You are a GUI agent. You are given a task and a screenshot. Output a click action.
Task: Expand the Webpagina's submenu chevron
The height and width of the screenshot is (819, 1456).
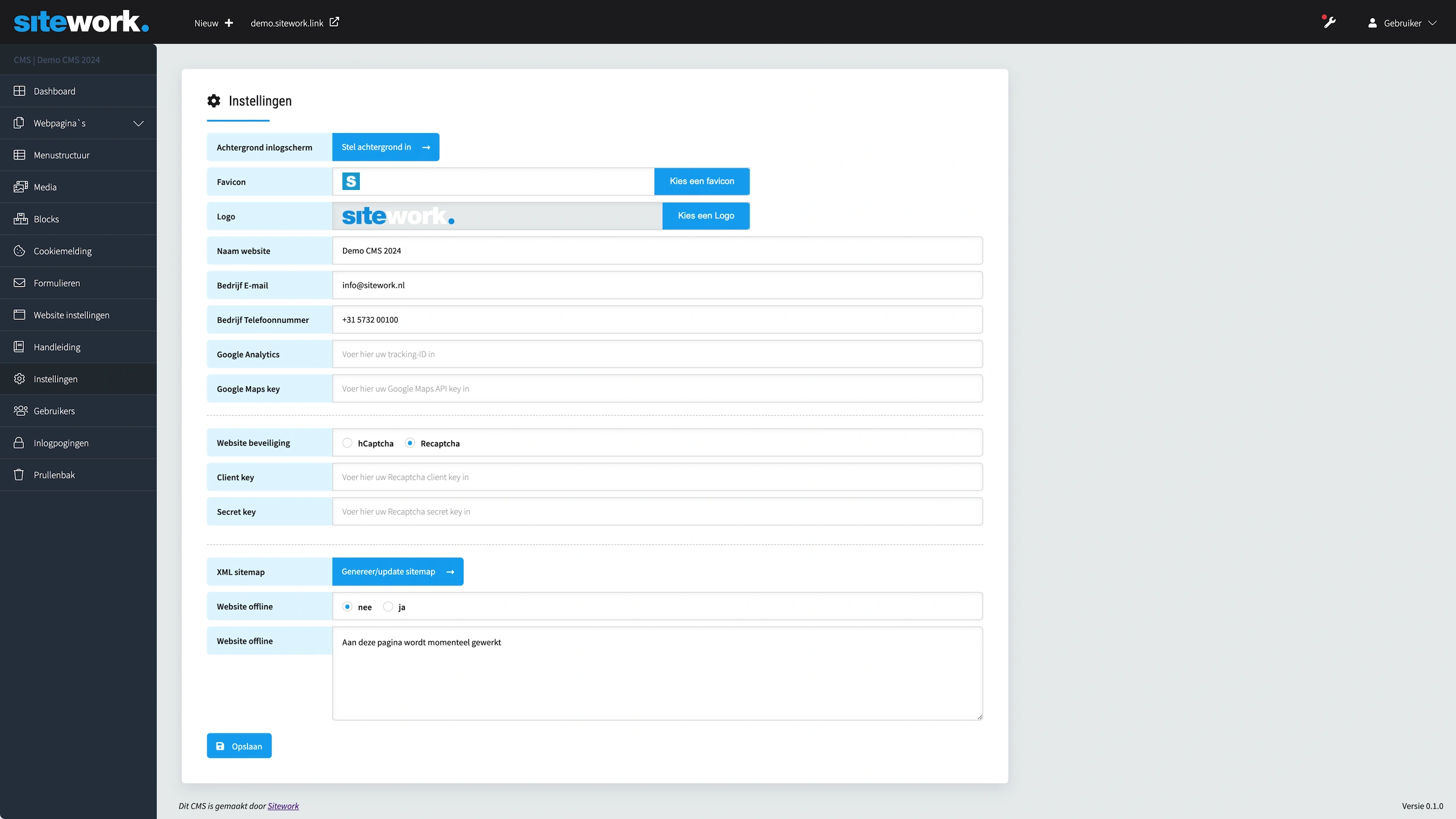(x=139, y=123)
